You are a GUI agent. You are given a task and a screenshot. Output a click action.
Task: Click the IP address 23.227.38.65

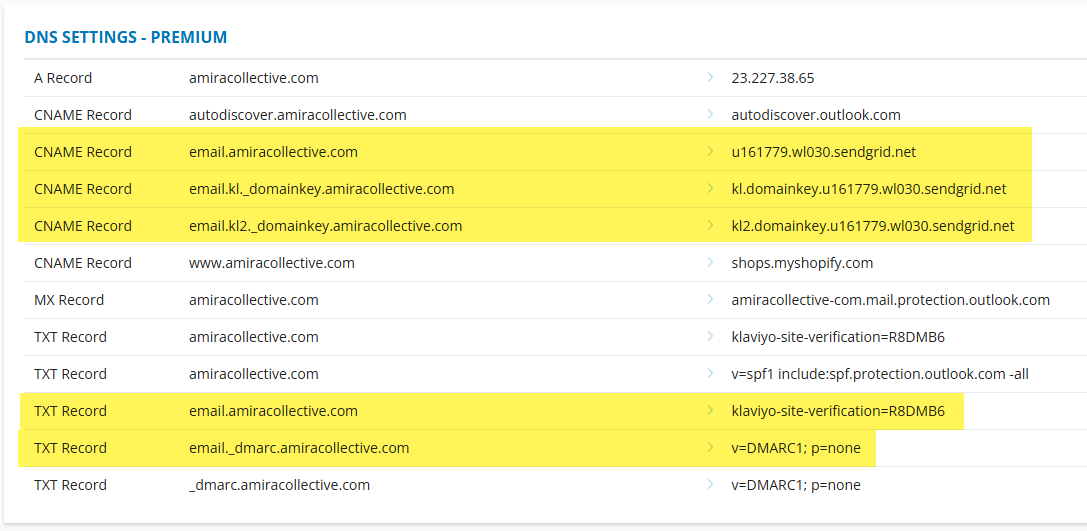click(772, 78)
